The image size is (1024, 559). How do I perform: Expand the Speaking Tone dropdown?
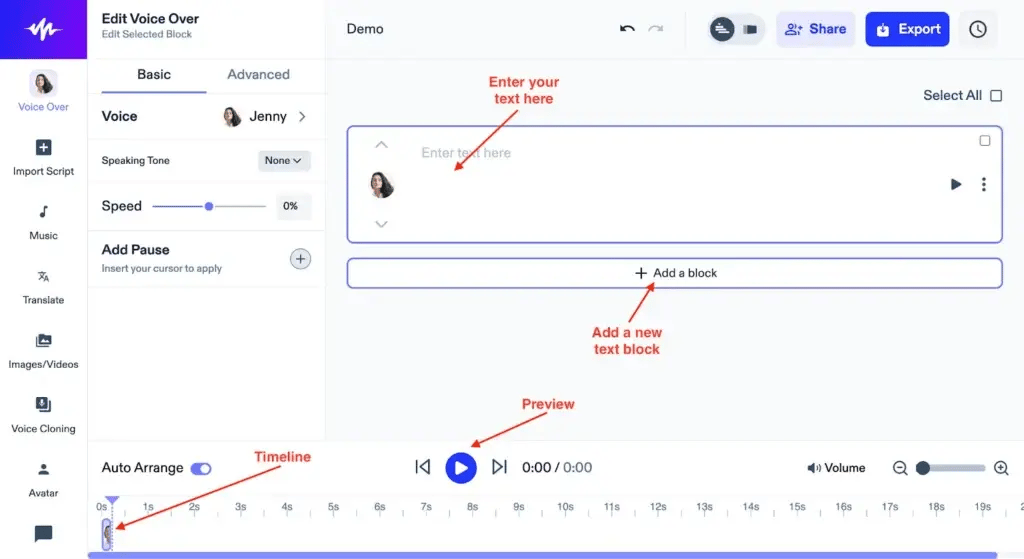[284, 160]
